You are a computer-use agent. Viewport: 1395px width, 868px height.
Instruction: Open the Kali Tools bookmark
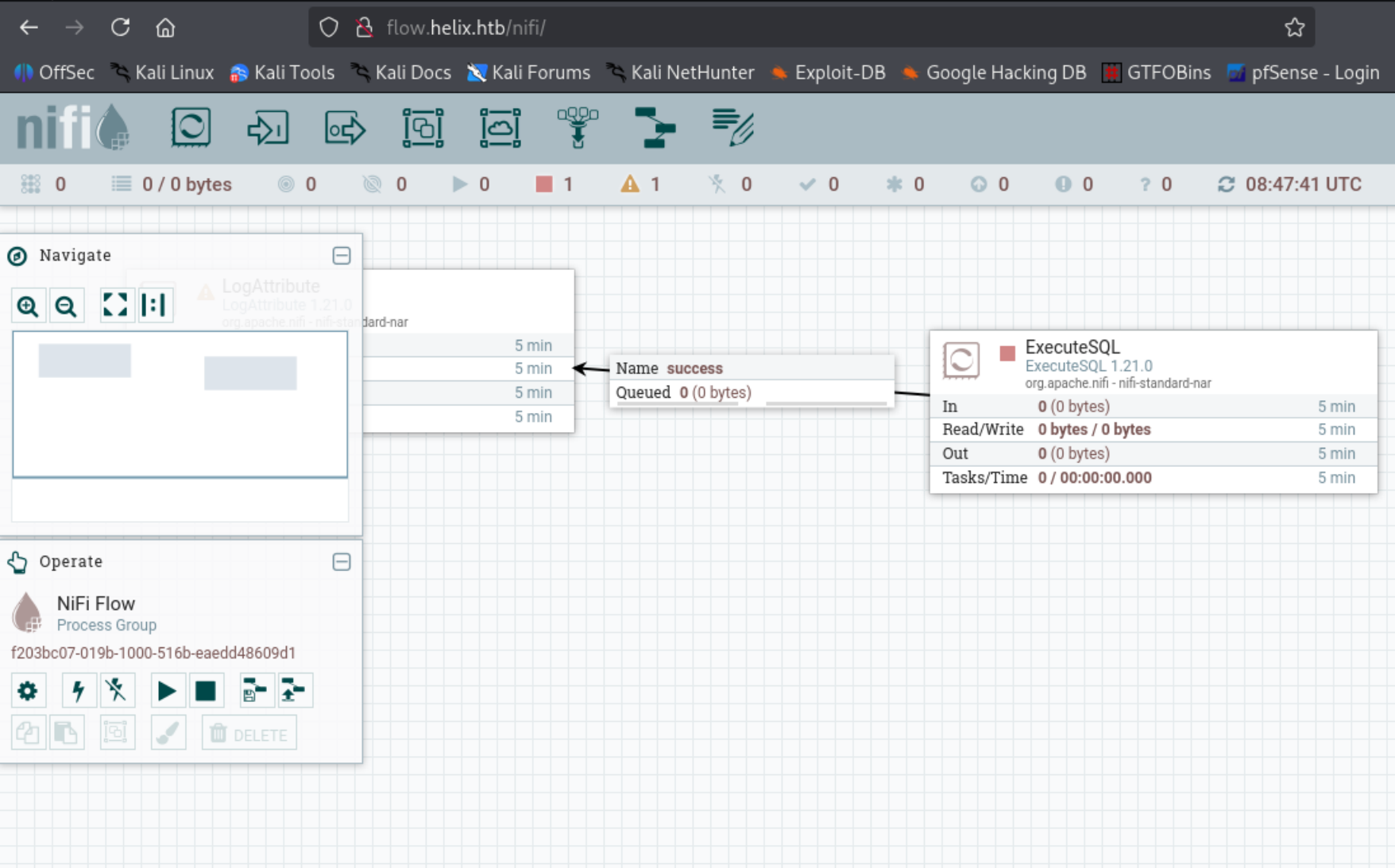(x=282, y=72)
